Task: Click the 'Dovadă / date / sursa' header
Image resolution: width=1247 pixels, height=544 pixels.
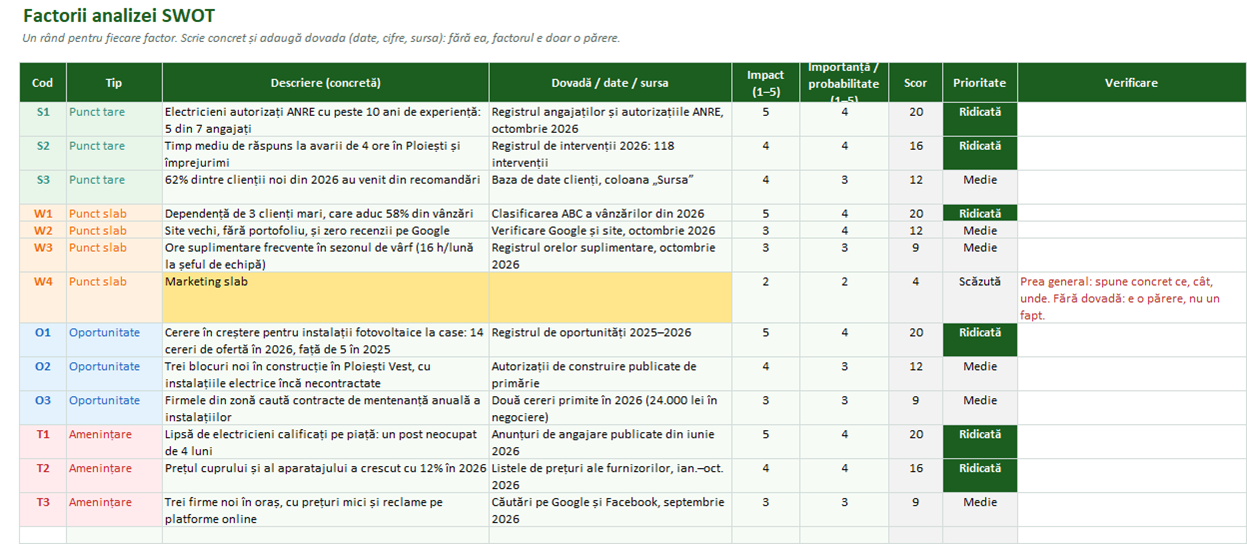Action: pos(611,83)
